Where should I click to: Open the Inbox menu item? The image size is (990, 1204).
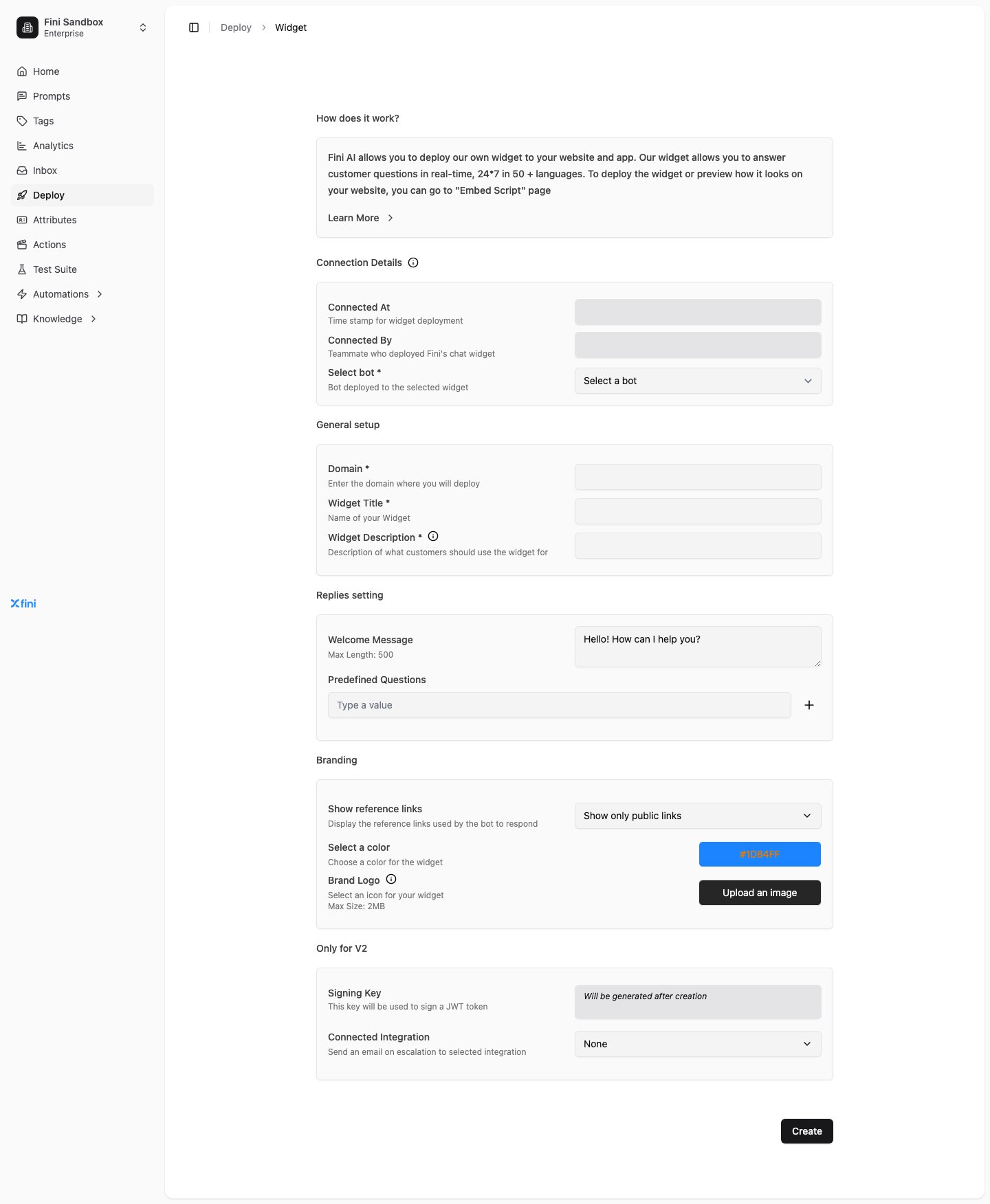[82, 170]
